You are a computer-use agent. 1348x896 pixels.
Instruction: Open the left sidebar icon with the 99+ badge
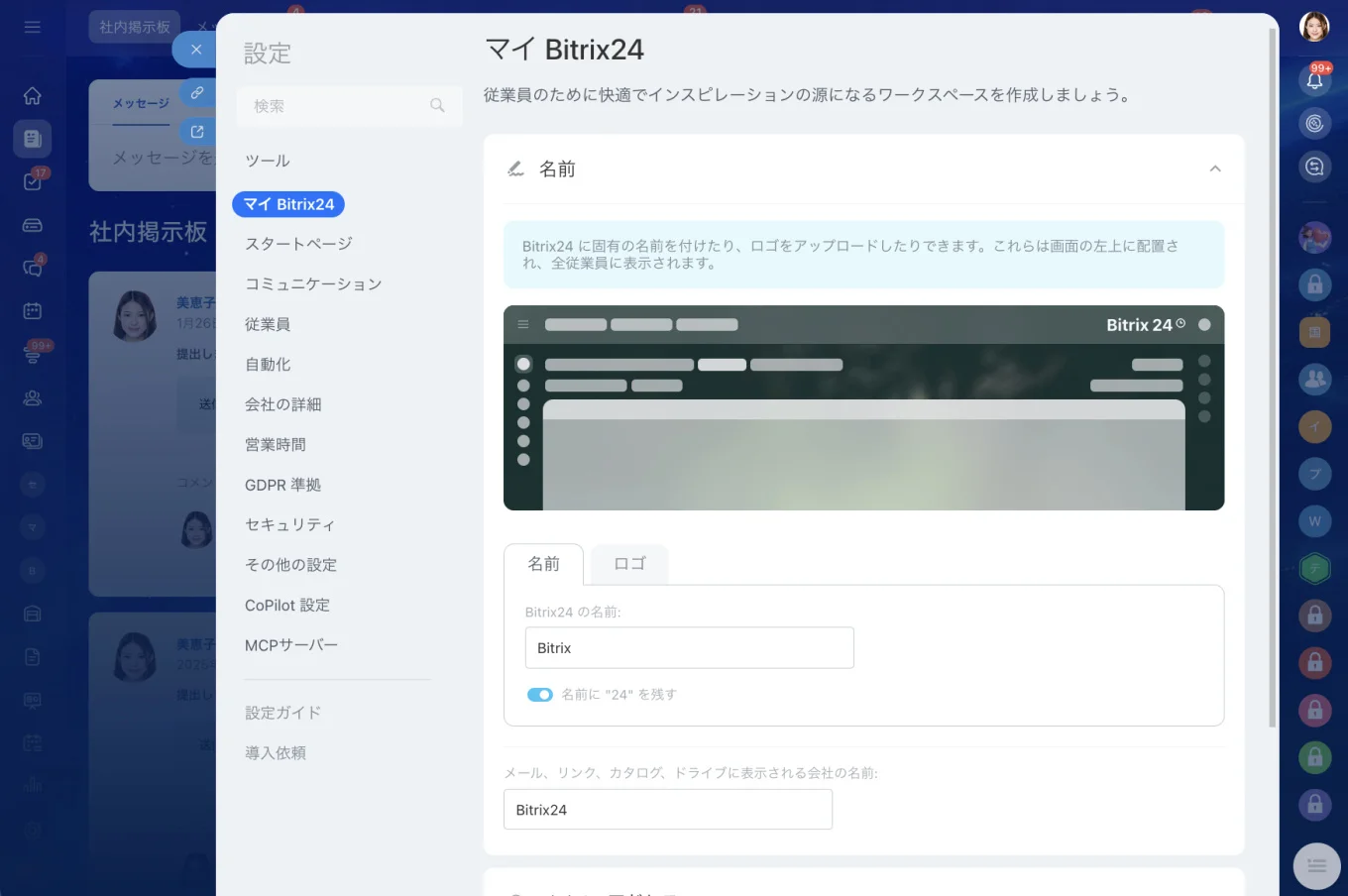(x=33, y=354)
